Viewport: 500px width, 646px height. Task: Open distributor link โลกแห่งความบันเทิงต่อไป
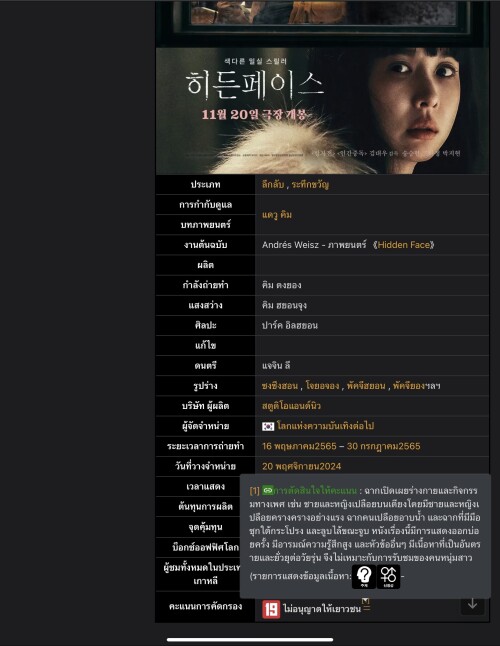325,426
